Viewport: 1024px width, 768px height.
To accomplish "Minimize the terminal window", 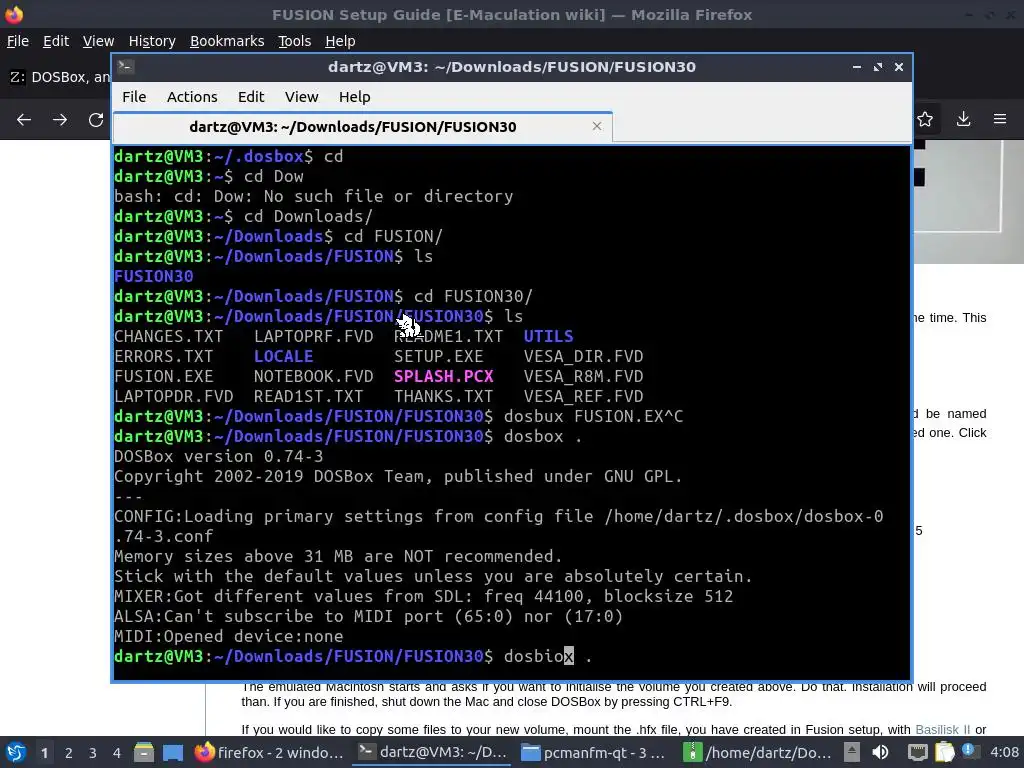I will click(x=856, y=67).
